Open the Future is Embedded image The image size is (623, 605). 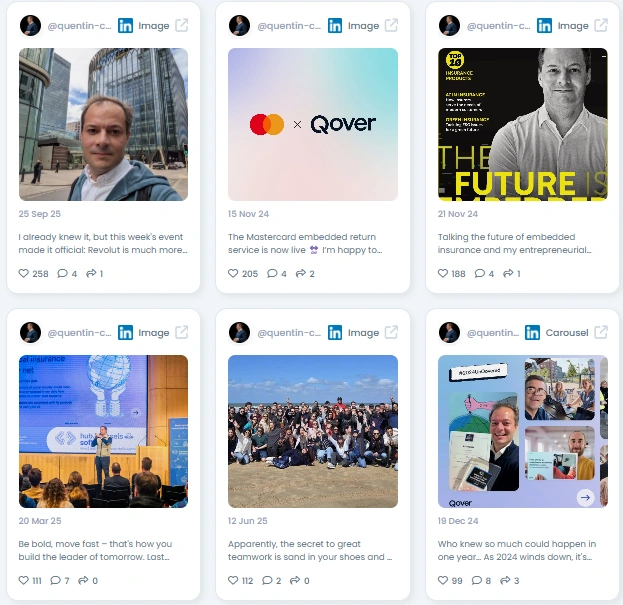(x=522, y=124)
